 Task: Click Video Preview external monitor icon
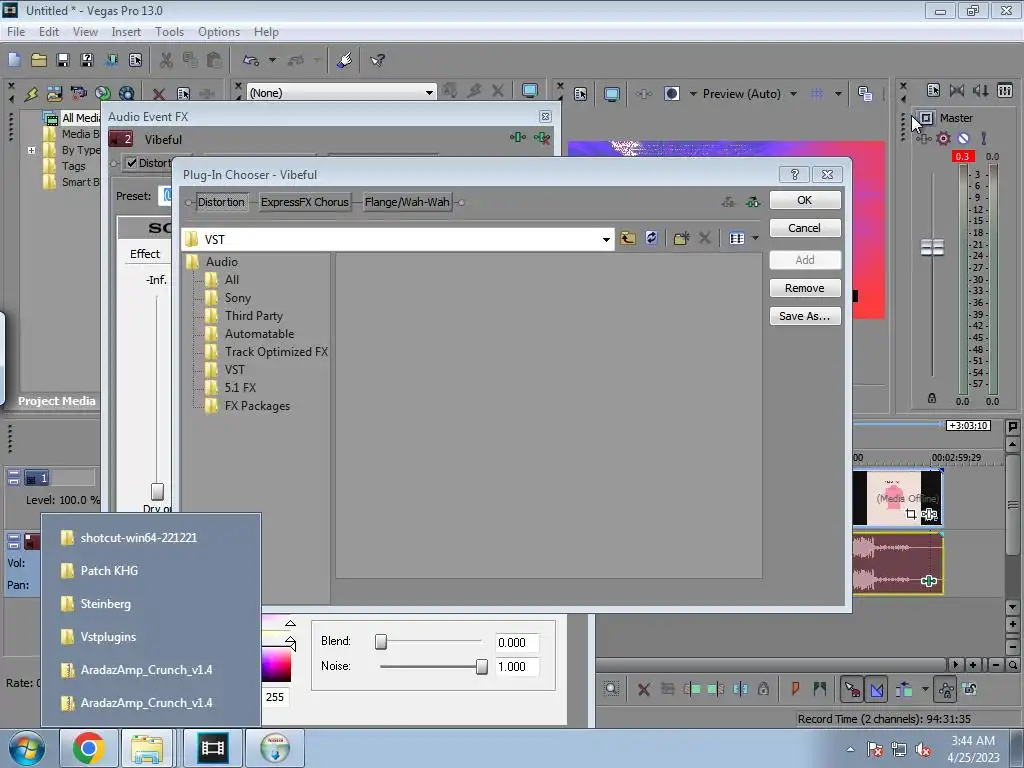coord(611,94)
